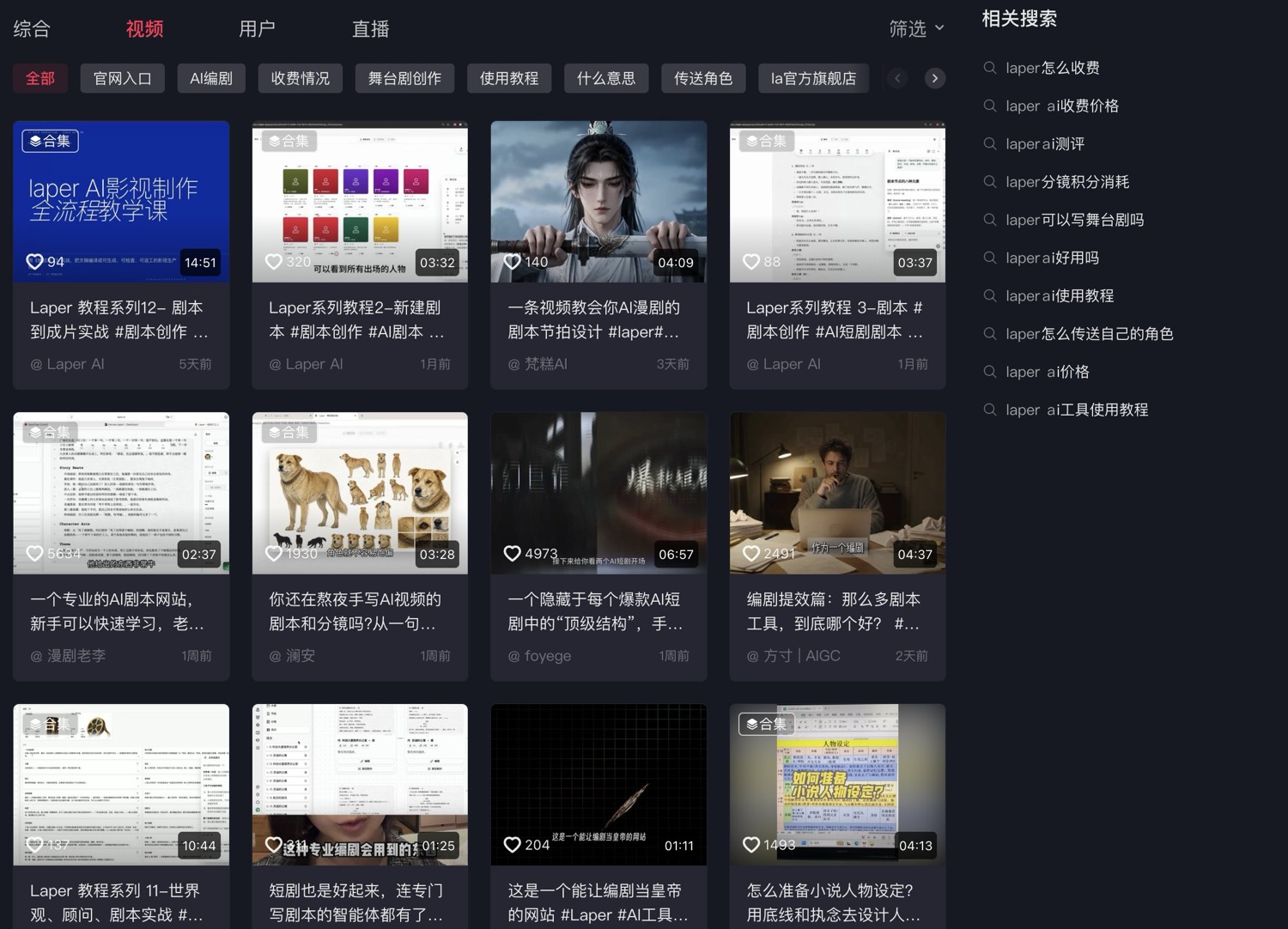
Task: Visit author @ 澜安
Action: tap(292, 656)
